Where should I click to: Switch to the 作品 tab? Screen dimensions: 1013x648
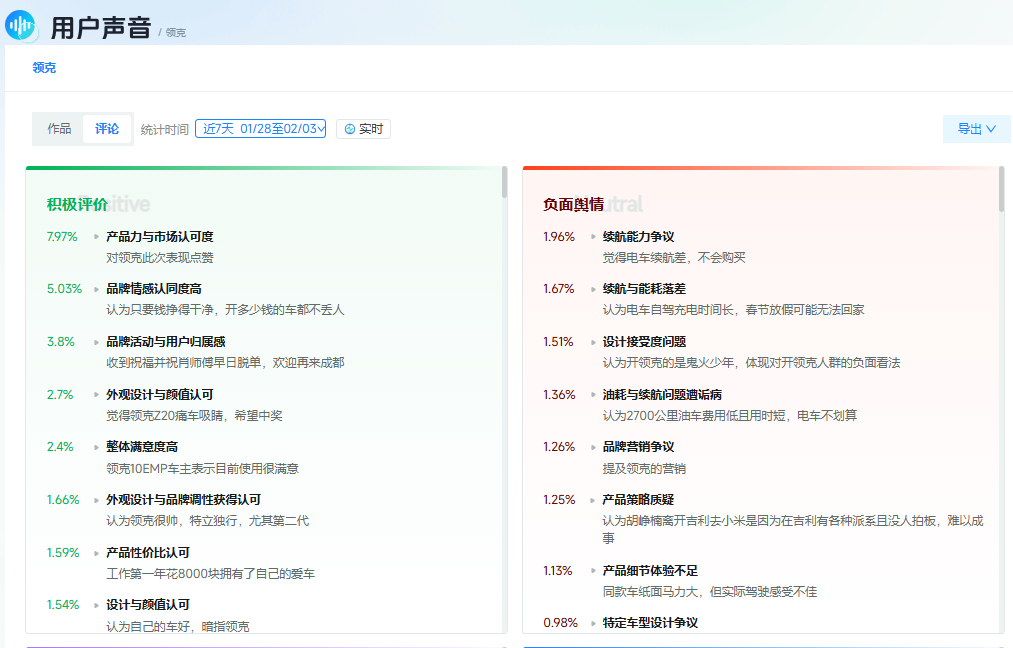point(58,128)
